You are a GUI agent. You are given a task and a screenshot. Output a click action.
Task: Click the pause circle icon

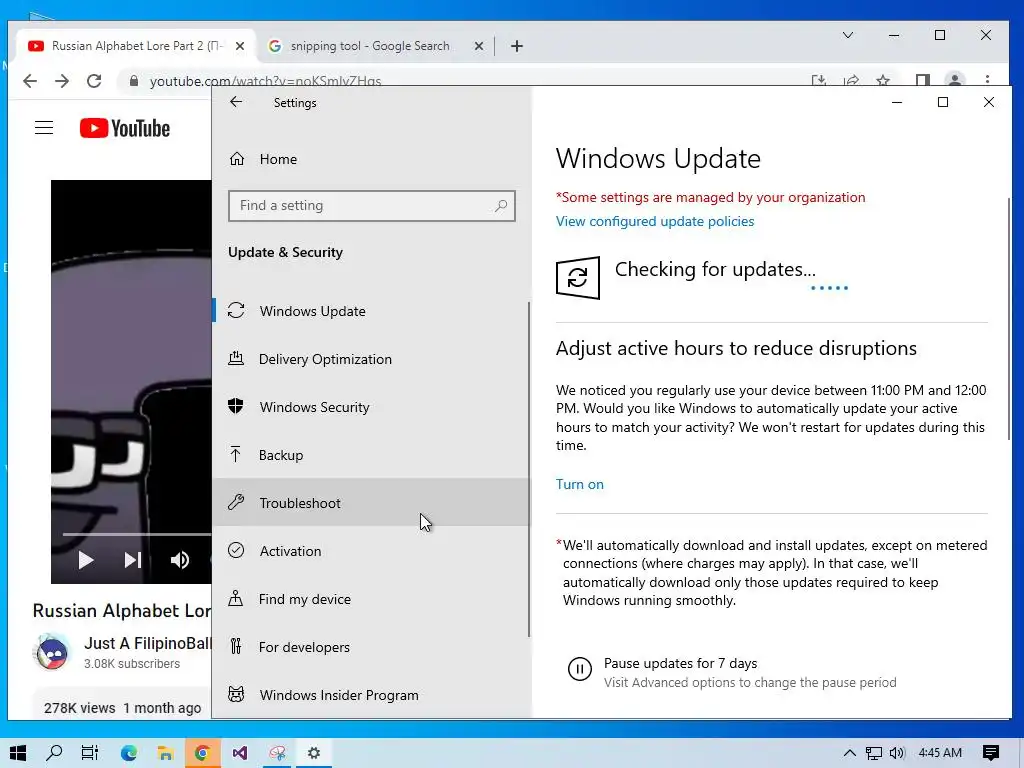(x=579, y=669)
